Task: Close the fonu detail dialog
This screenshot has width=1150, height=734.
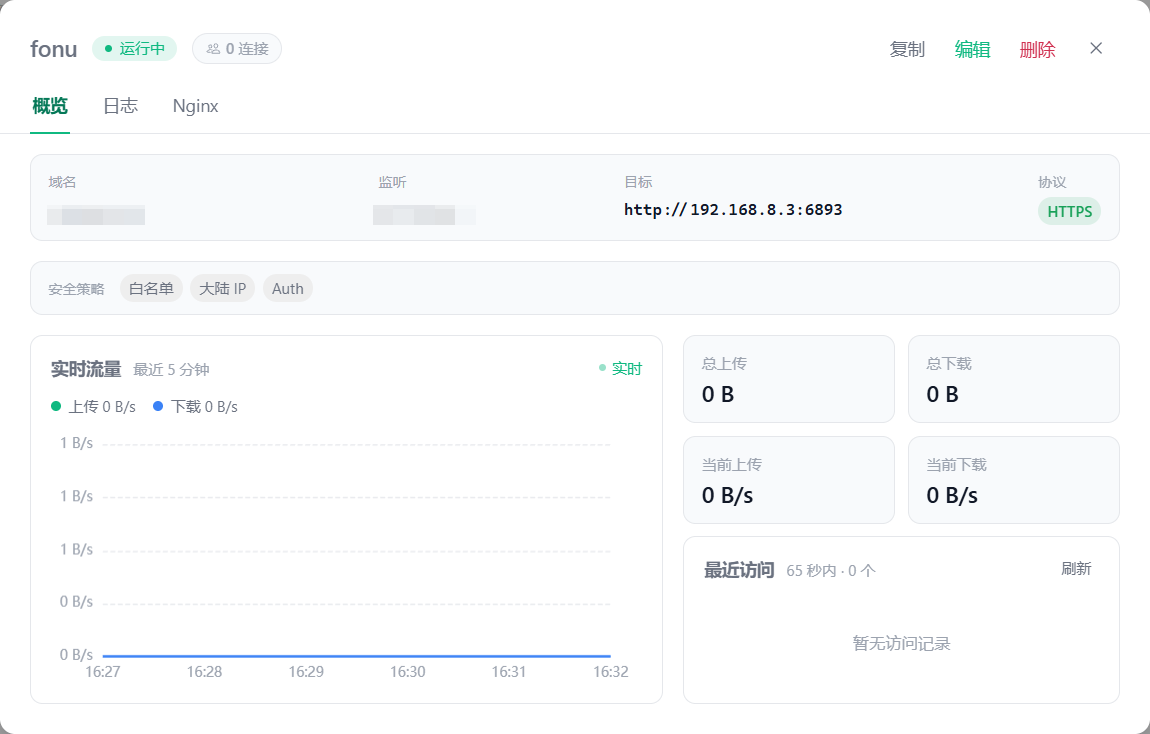Action: (1096, 48)
